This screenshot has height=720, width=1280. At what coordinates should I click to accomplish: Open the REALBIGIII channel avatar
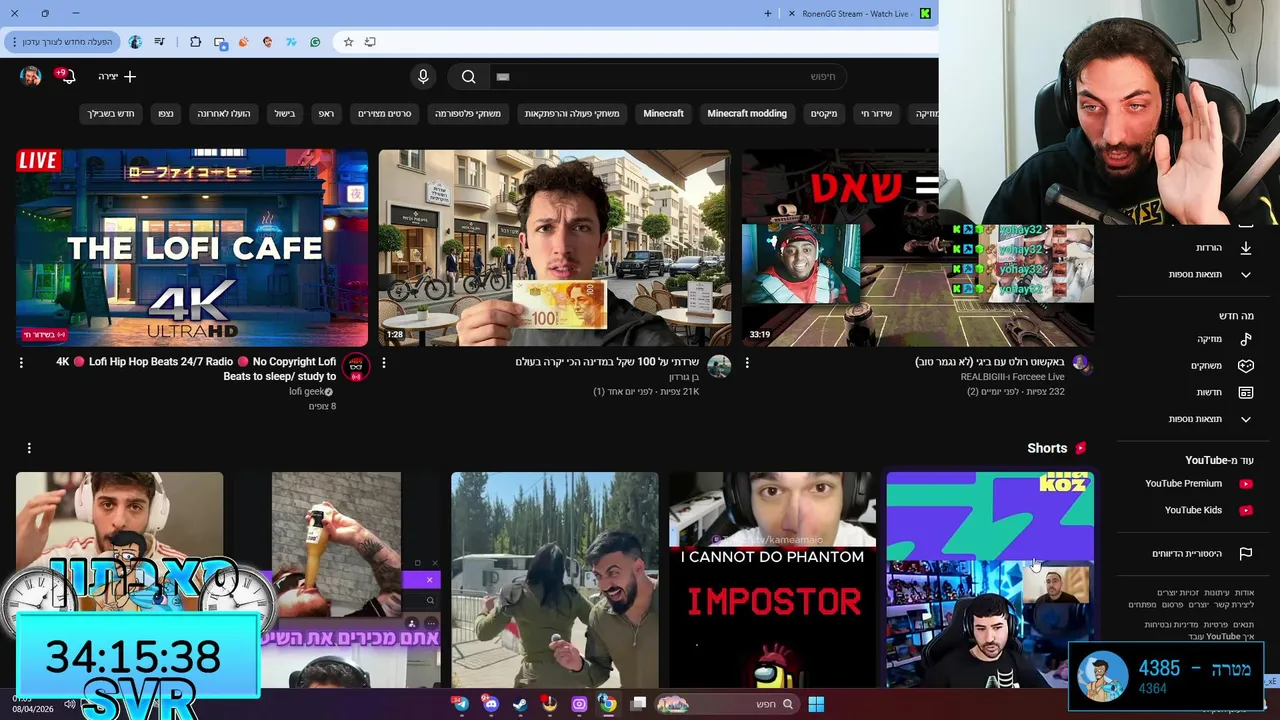coord(1082,363)
